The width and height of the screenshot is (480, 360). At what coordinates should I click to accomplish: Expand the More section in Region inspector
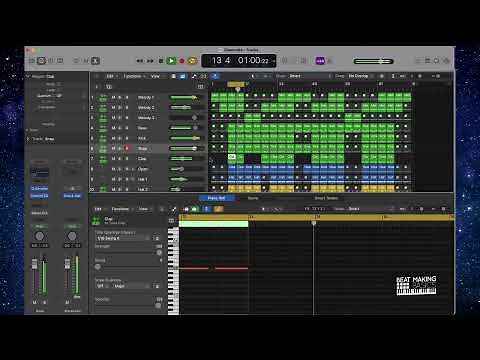(x=28, y=130)
